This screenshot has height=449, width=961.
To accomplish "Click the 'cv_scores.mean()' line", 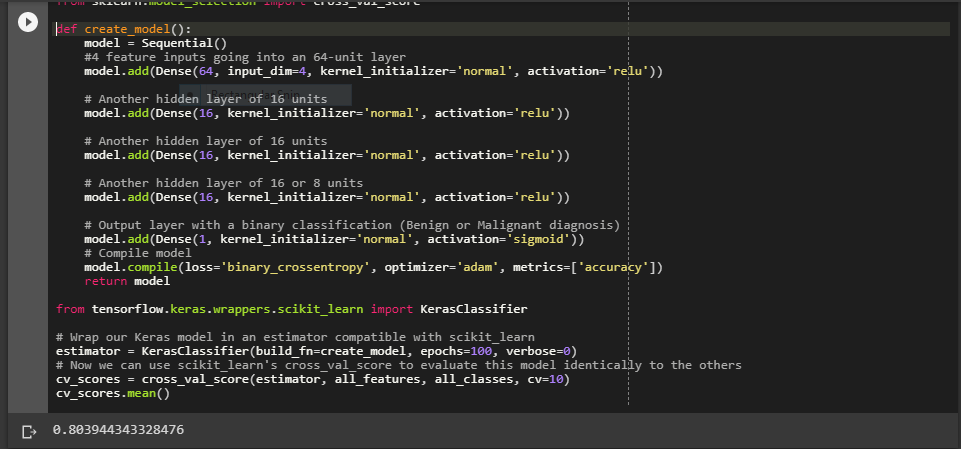I will (x=113, y=394).
